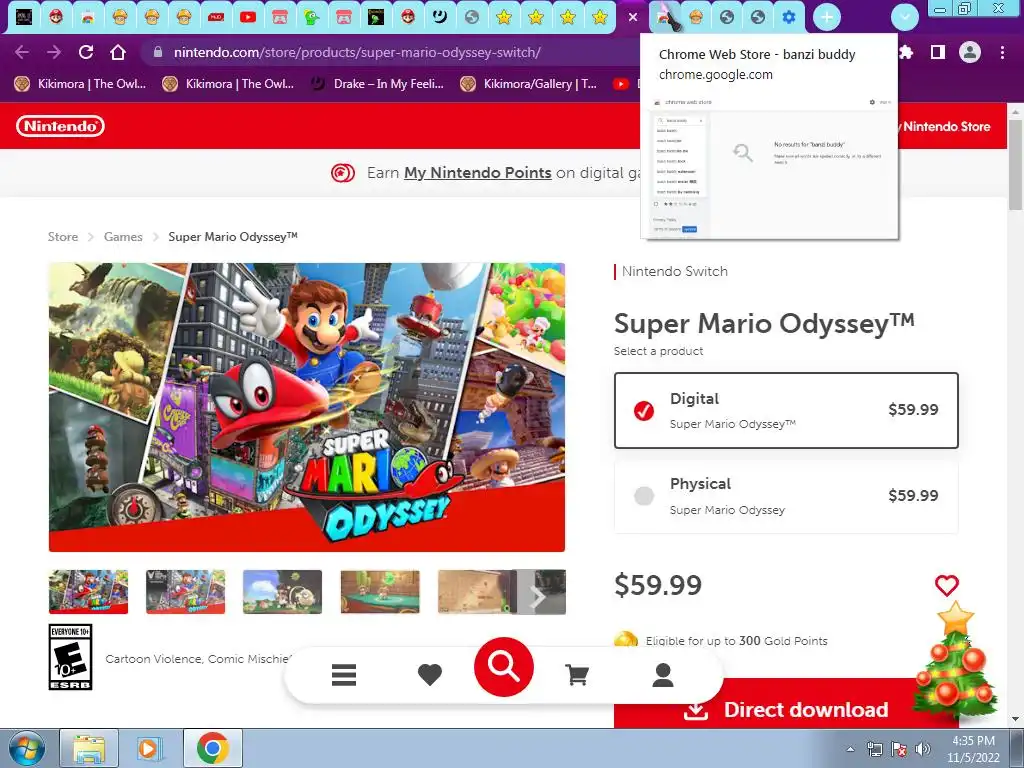Select the Physical product option
The image size is (1024, 768).
pyautogui.click(x=786, y=496)
